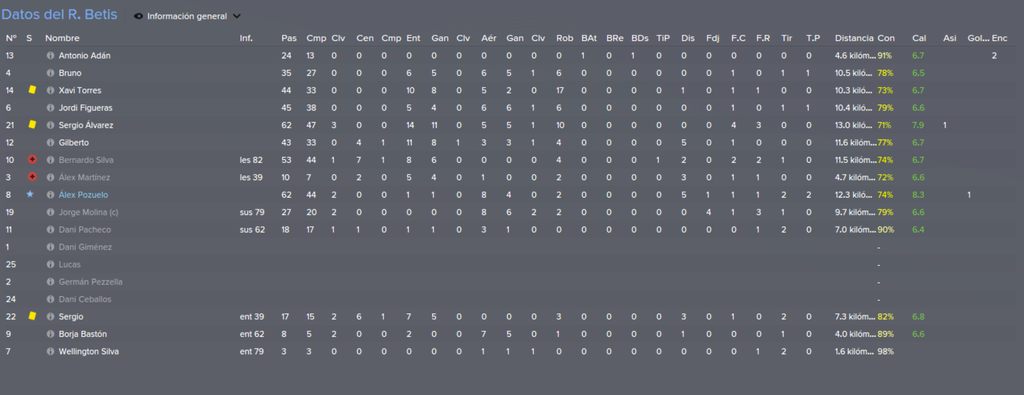Click the eye icon by Información general
The height and width of the screenshot is (395, 1024).
pos(138,16)
